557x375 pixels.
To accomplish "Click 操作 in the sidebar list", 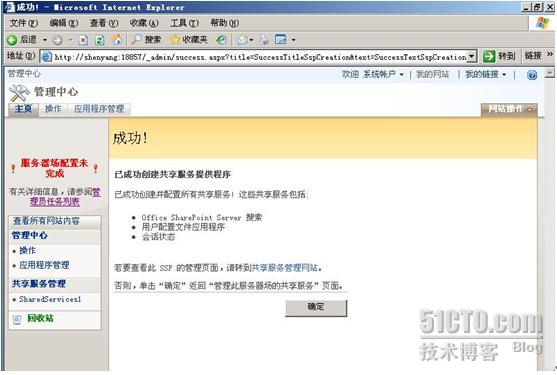I will click(x=27, y=251).
